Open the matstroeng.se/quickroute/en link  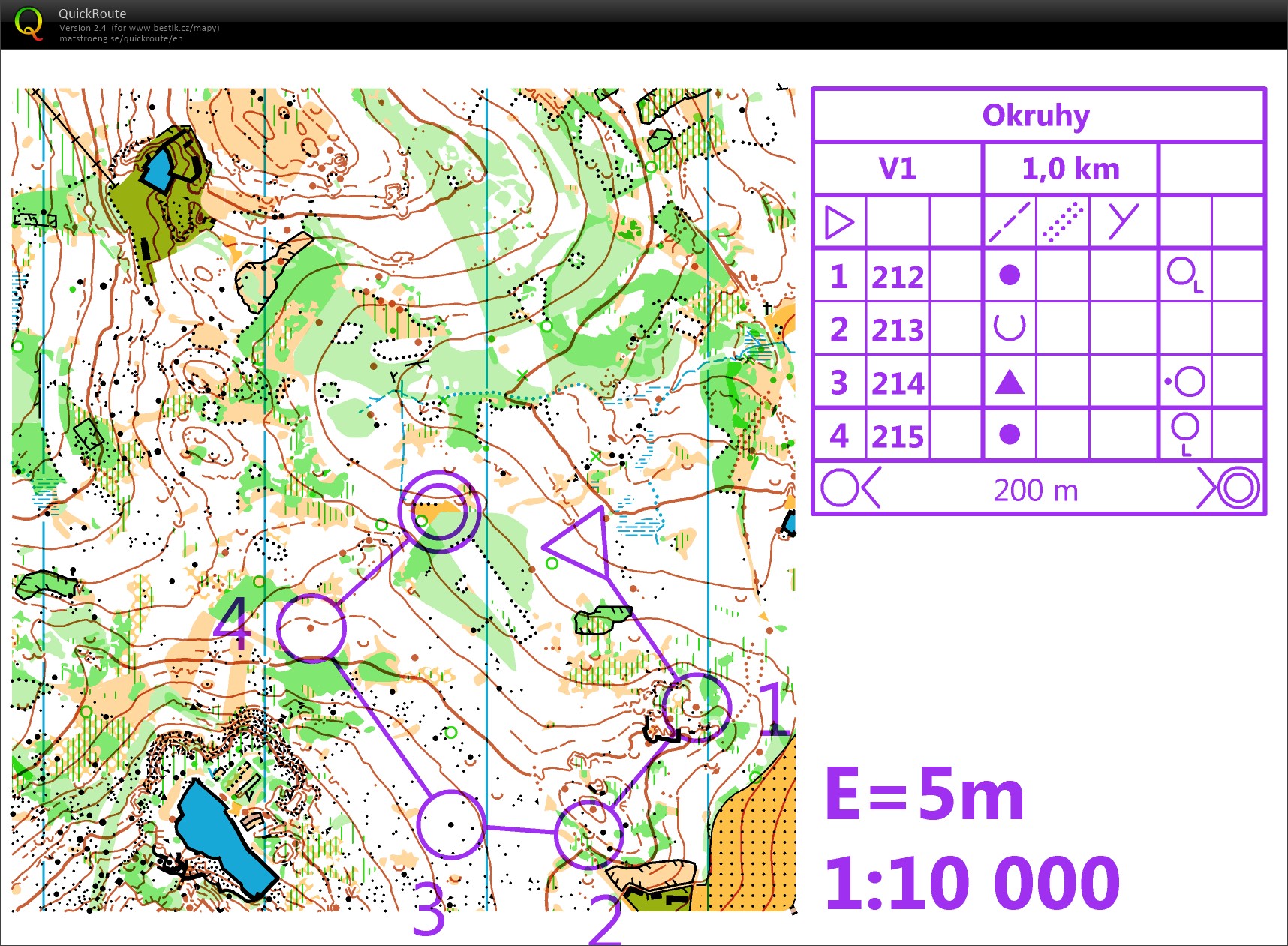click(121, 38)
